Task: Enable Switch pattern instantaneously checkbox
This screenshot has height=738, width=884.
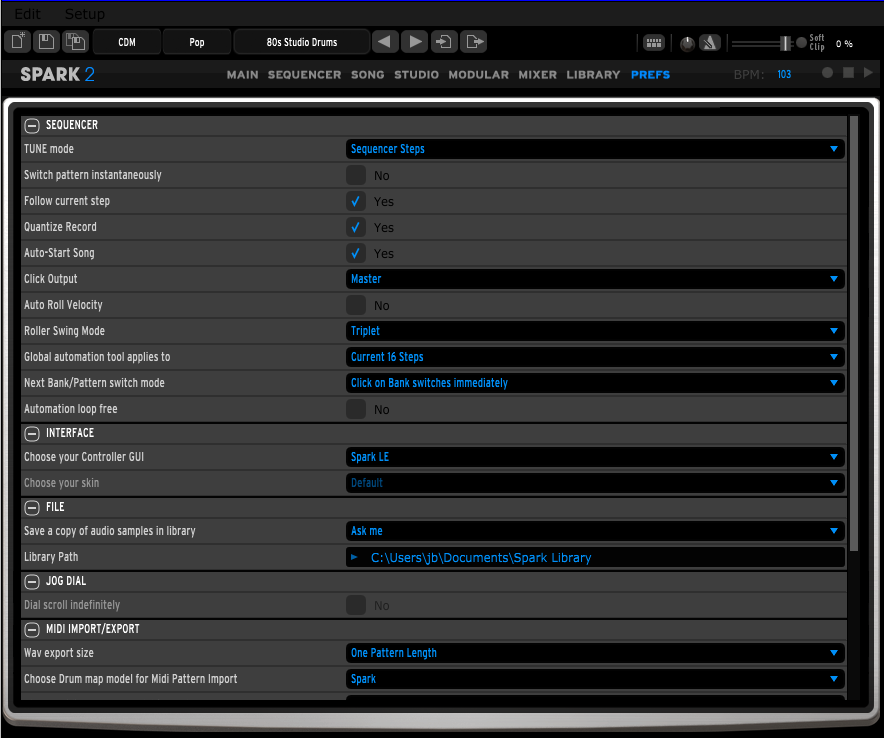Action: 356,175
